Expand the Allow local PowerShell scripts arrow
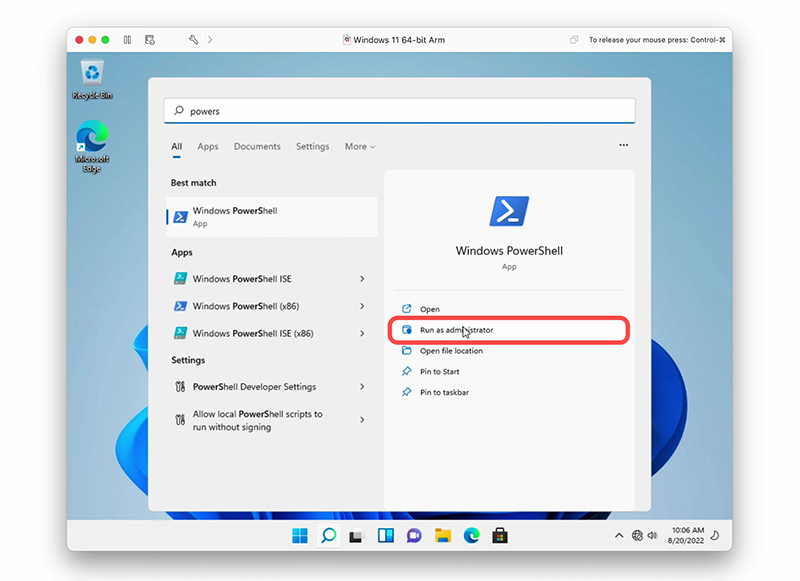The width and height of the screenshot is (800, 581). tap(362, 420)
